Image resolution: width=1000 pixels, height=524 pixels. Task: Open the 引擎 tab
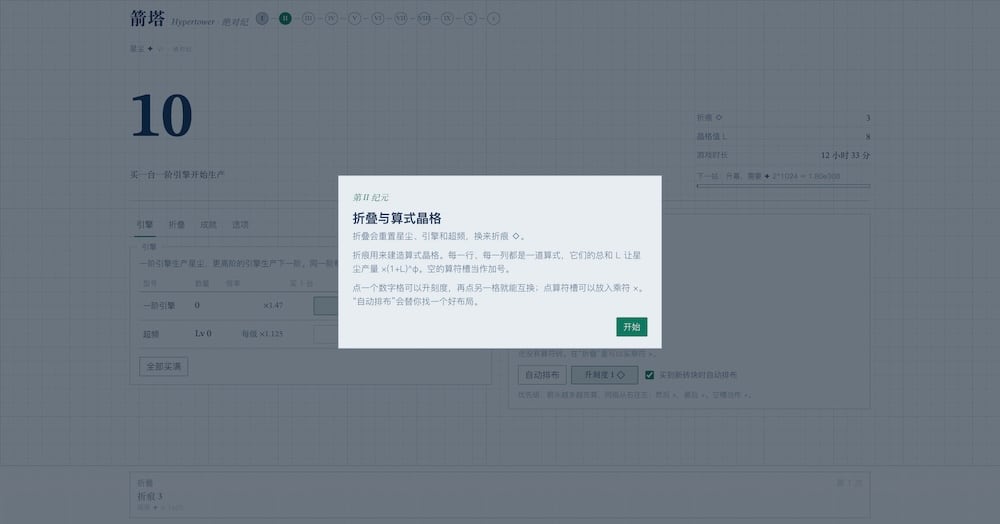(x=145, y=224)
